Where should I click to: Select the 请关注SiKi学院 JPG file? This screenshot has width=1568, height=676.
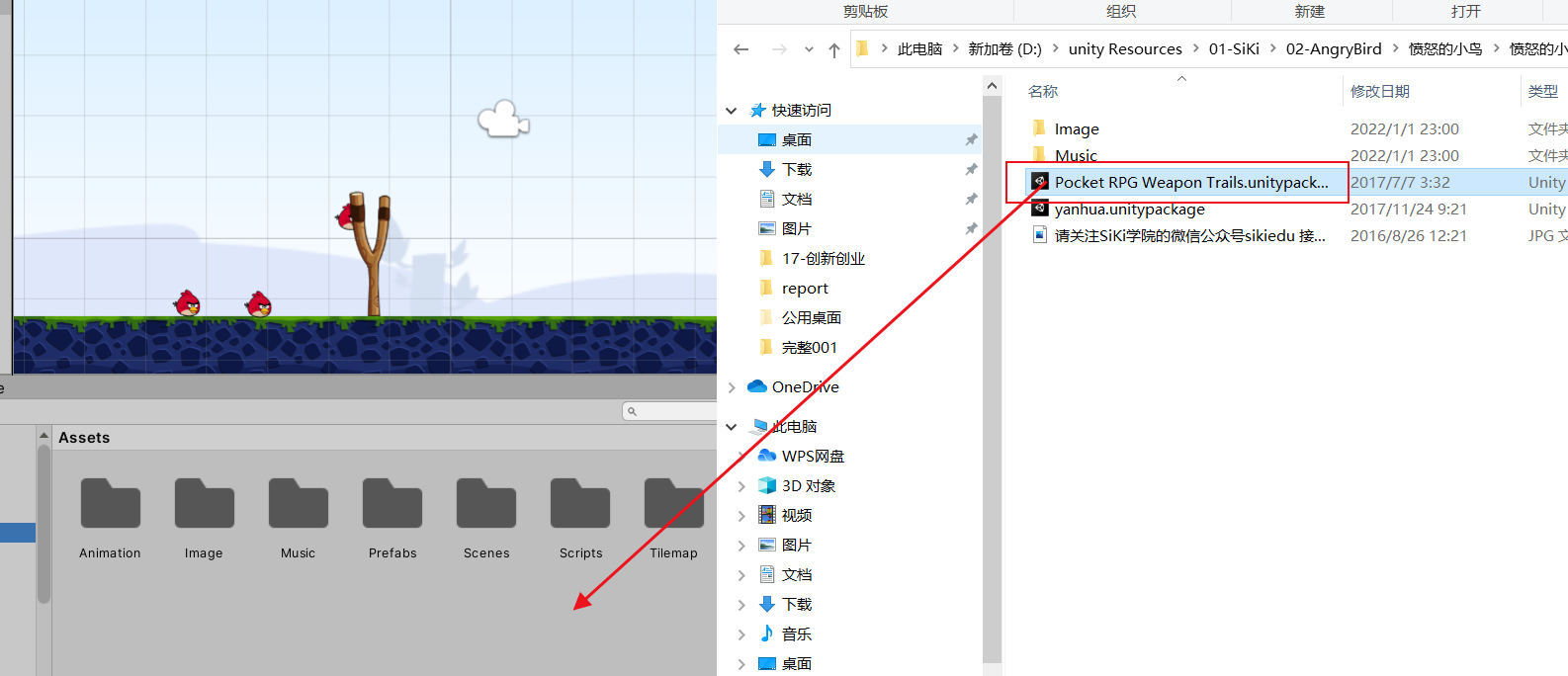pos(1189,236)
